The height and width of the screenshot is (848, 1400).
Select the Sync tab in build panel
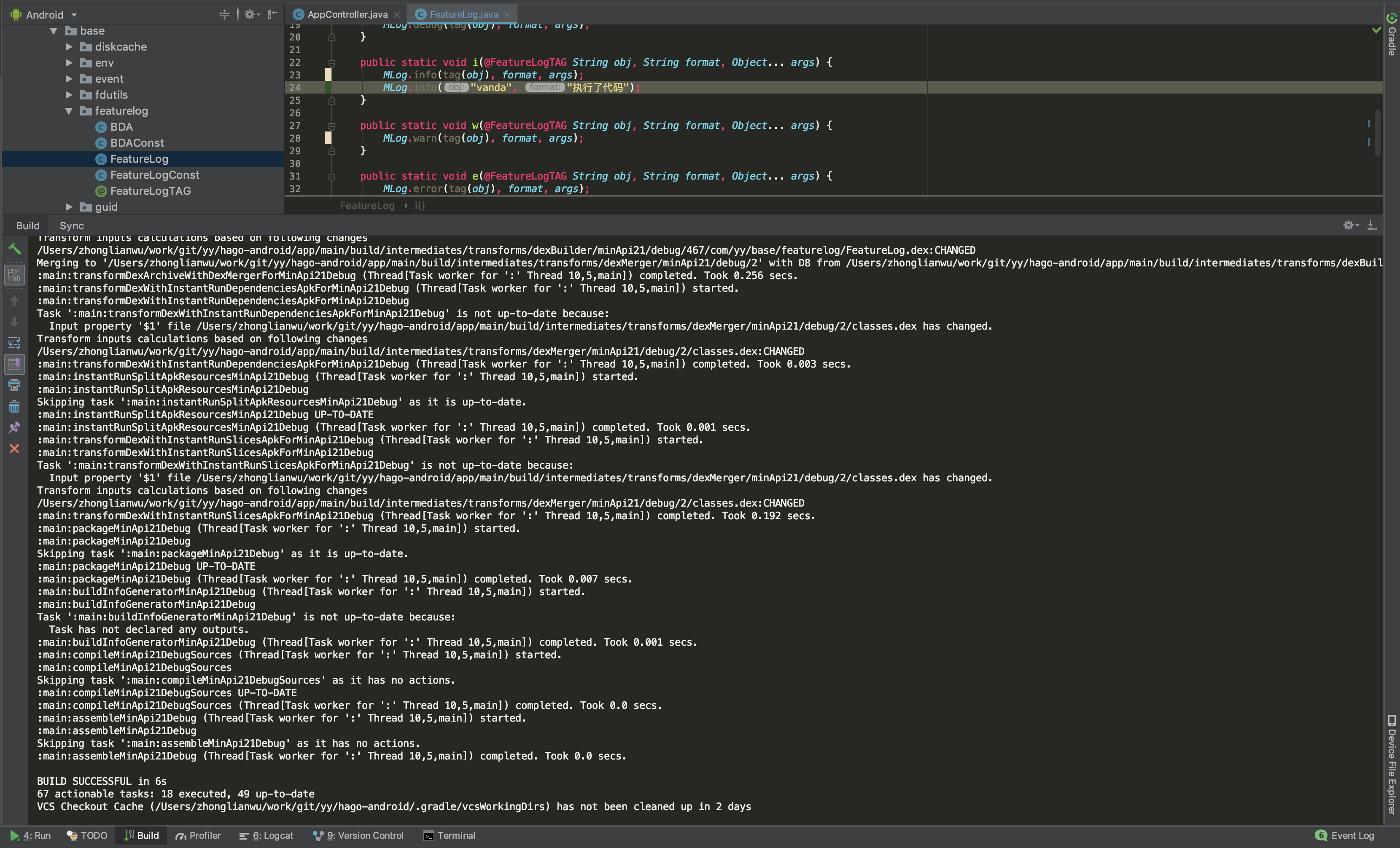pyautogui.click(x=72, y=225)
